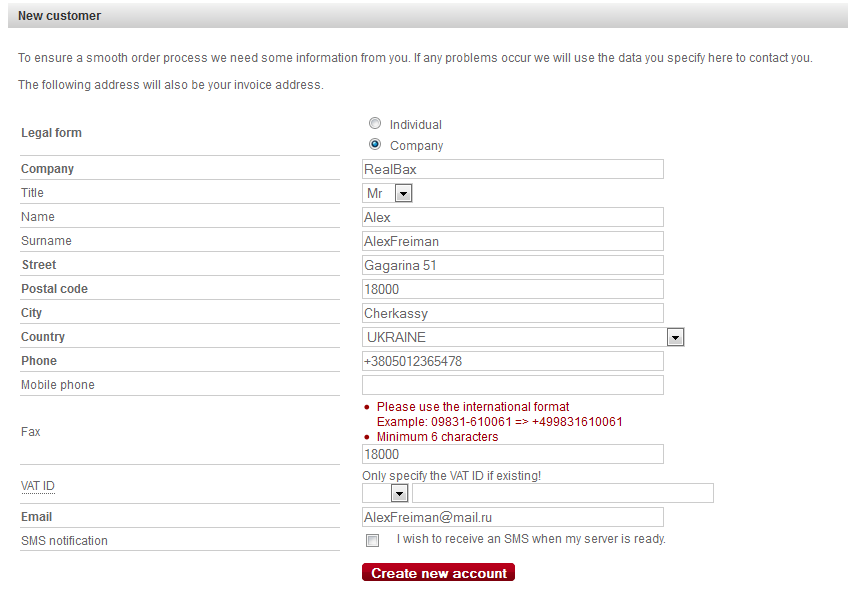Select the Individual legal form option
Screen dimensions: 848x597
375,123
